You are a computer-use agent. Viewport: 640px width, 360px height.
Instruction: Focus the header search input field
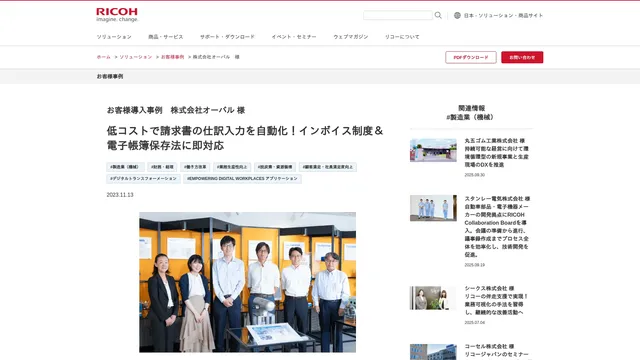tap(398, 15)
